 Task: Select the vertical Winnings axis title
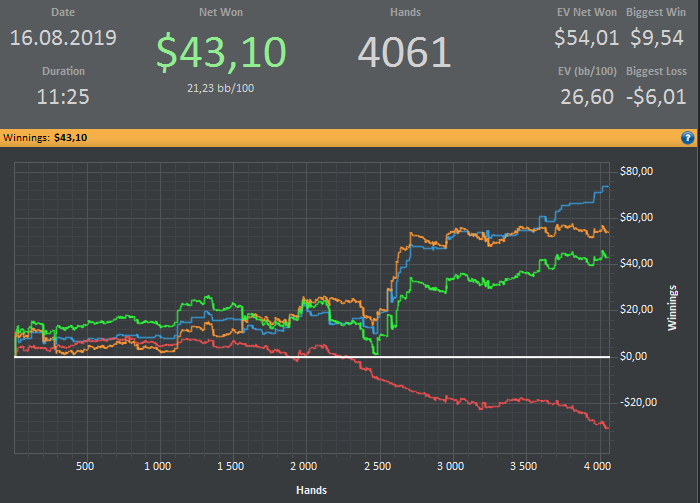(x=672, y=308)
